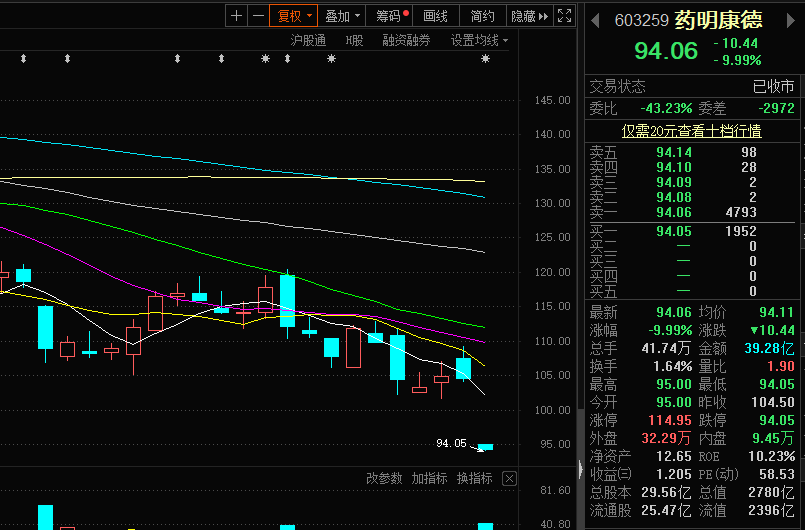Viewport: 805px width, 530px height.
Task: Click the 买一 price 94.05
Action: (674, 231)
